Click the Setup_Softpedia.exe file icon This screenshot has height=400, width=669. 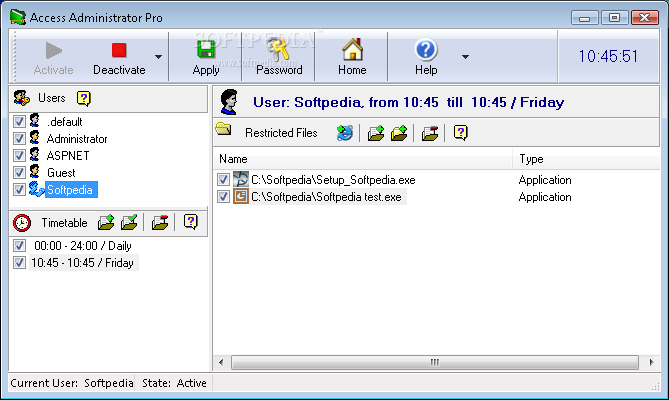pyautogui.click(x=241, y=179)
